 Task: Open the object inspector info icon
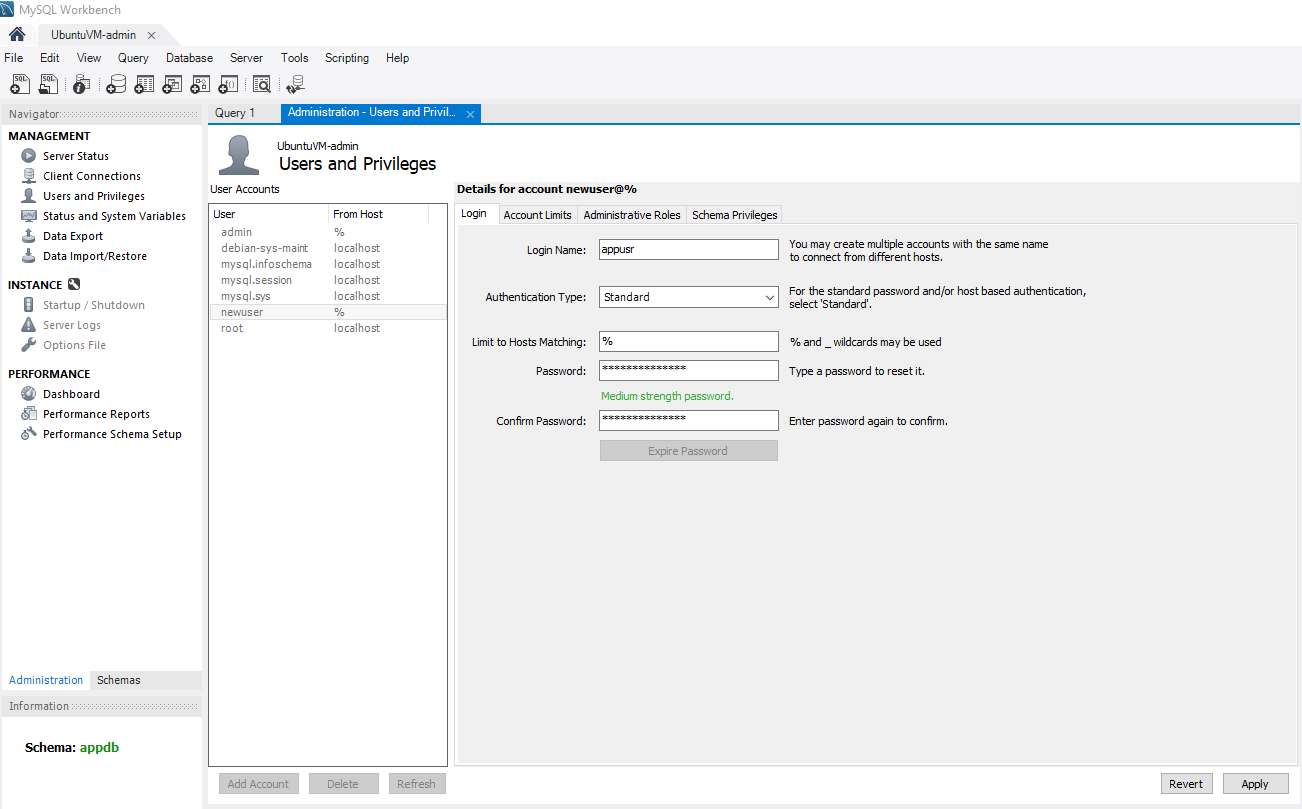82,85
